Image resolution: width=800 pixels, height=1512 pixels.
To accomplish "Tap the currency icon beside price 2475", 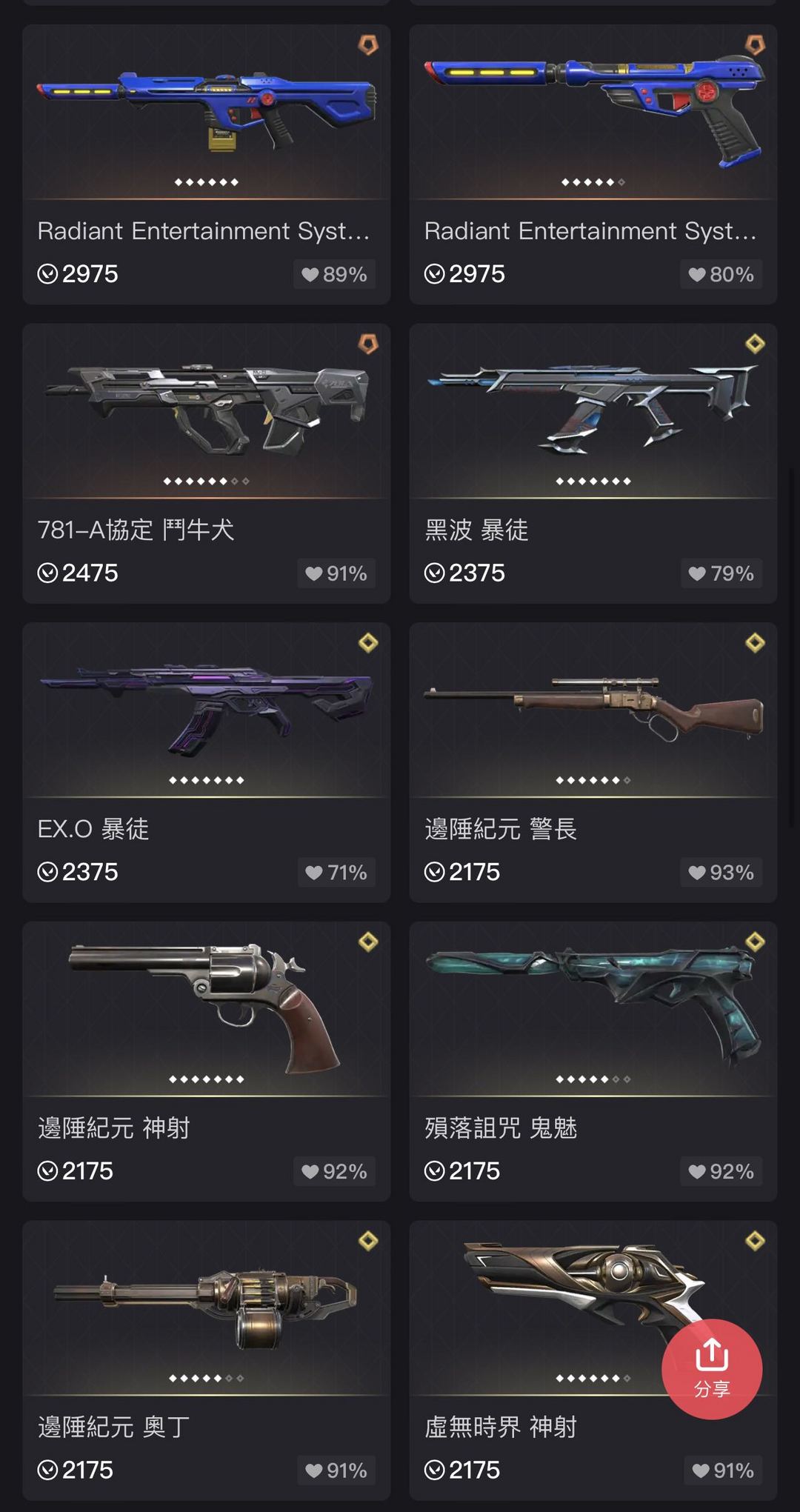I will (47, 573).
